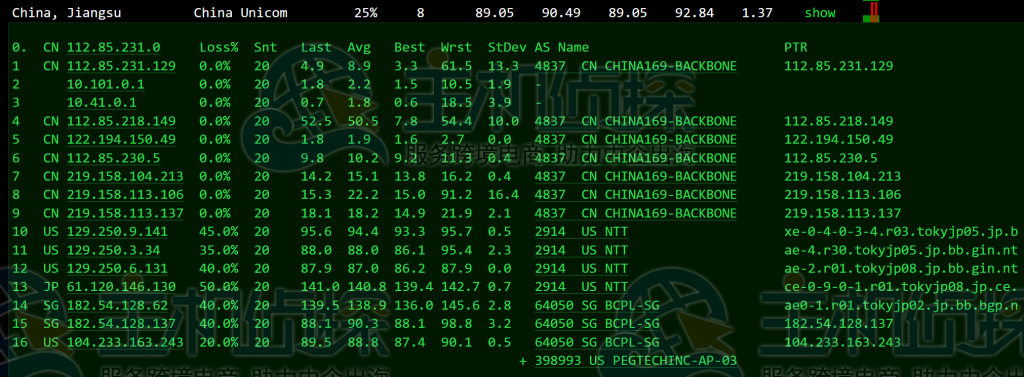The height and width of the screenshot is (377, 1024).
Task: Open final hop IP 104.233.163.243
Action: pos(125,342)
